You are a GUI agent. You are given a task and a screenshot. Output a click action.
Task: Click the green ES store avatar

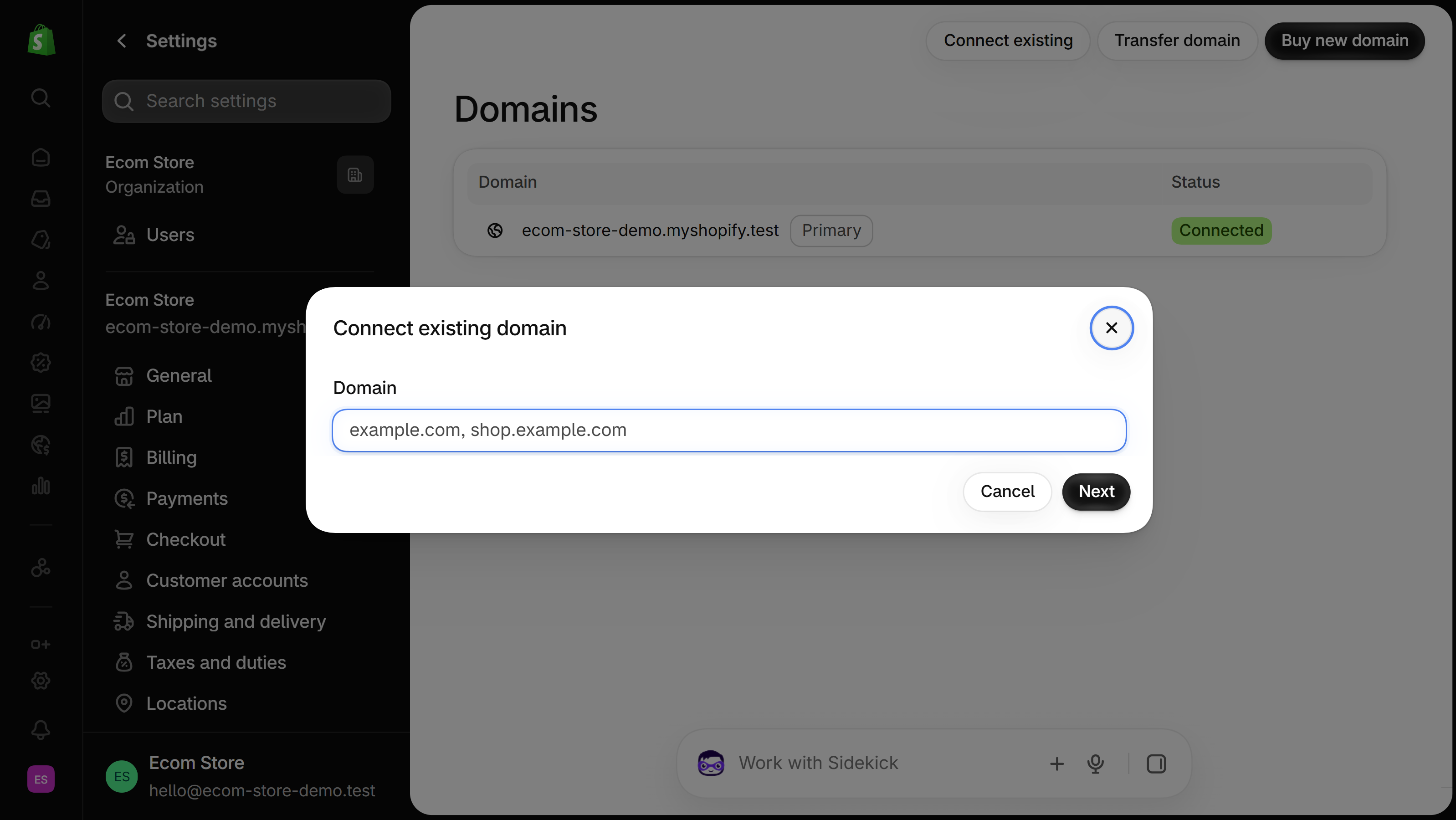click(122, 776)
